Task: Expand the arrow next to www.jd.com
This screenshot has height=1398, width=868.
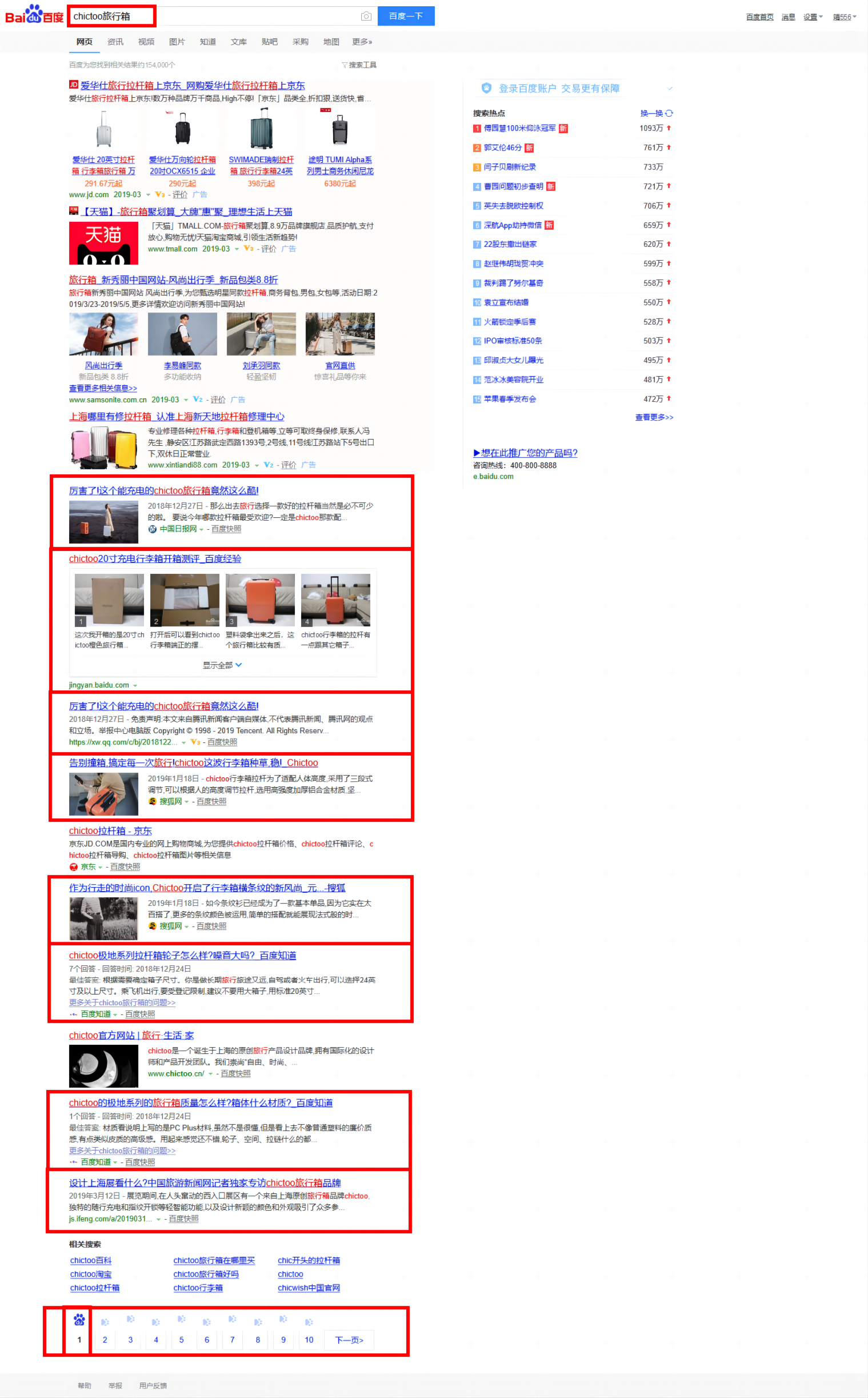Action: (x=148, y=195)
